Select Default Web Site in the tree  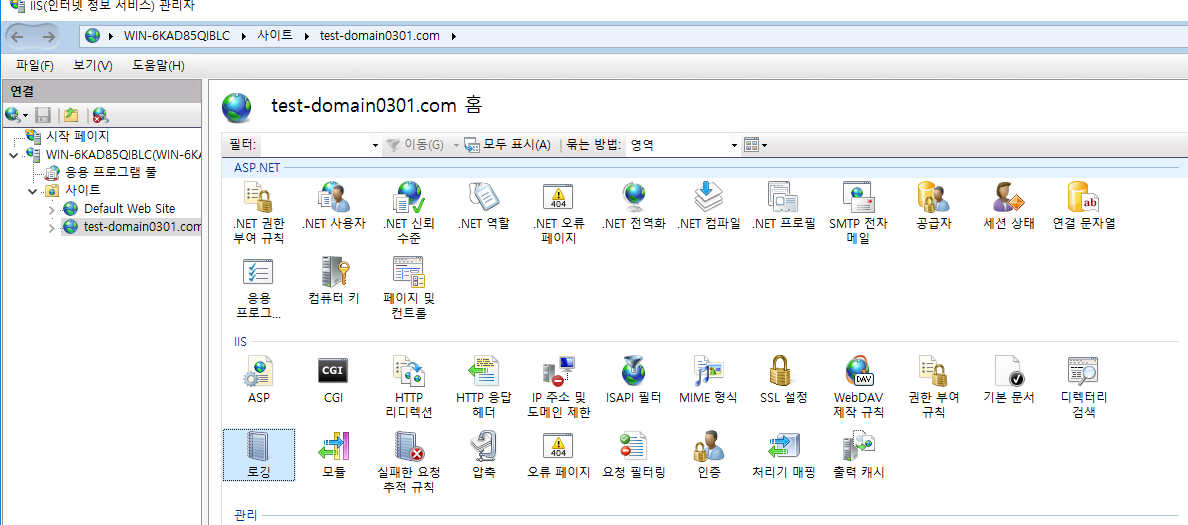(130, 208)
